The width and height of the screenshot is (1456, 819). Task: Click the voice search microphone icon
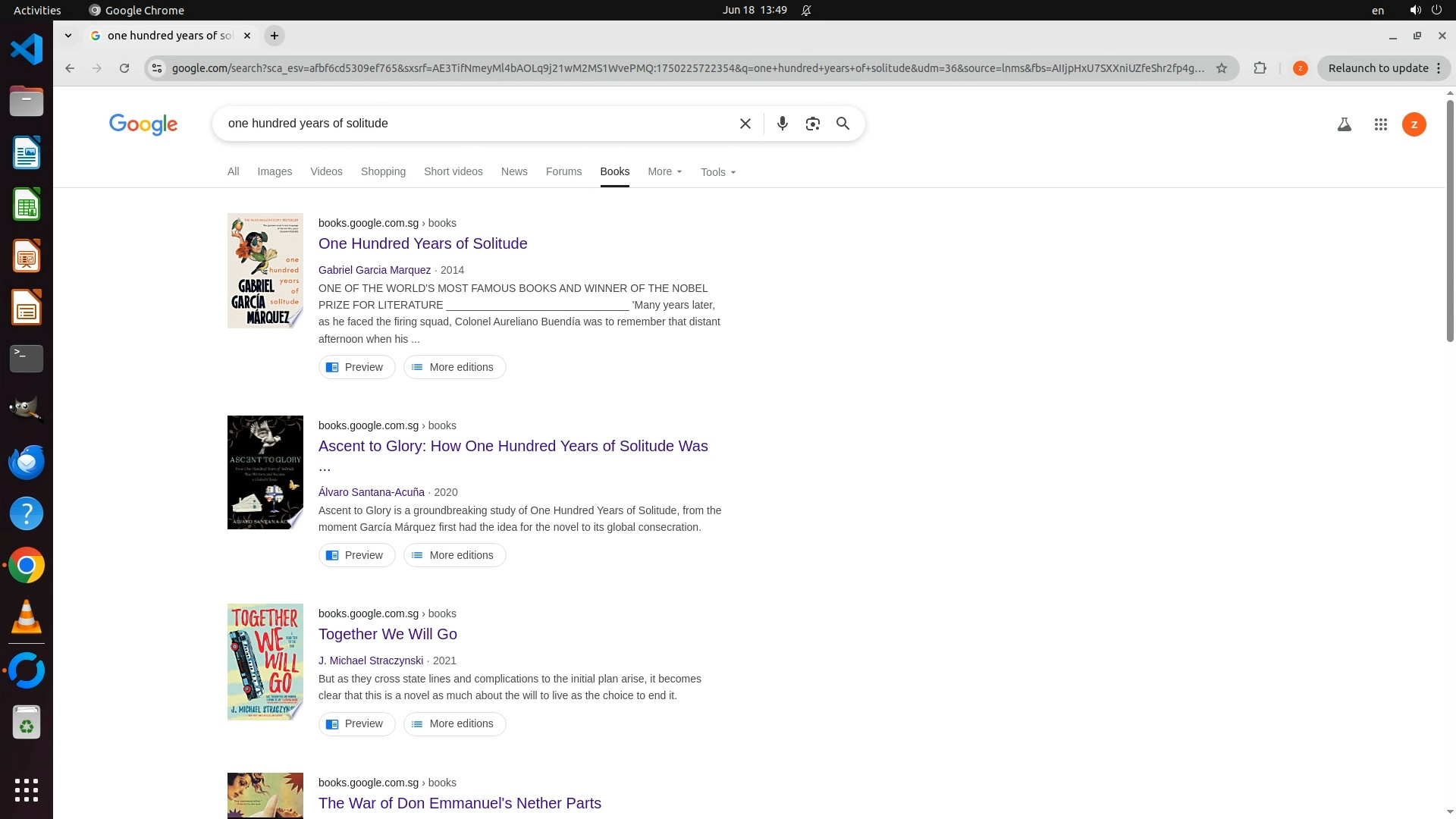point(782,124)
